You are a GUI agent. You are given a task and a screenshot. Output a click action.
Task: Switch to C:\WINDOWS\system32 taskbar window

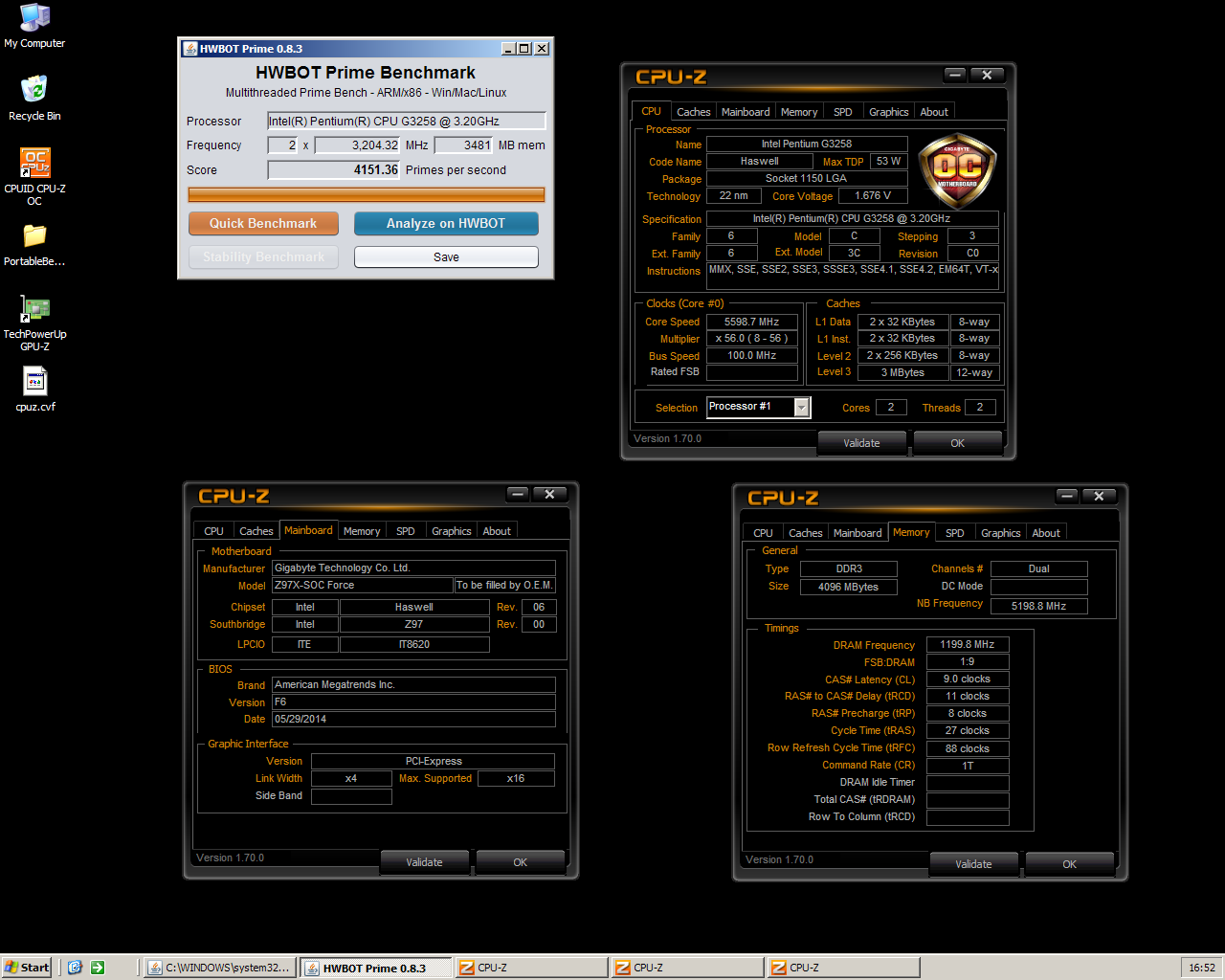pos(219,968)
